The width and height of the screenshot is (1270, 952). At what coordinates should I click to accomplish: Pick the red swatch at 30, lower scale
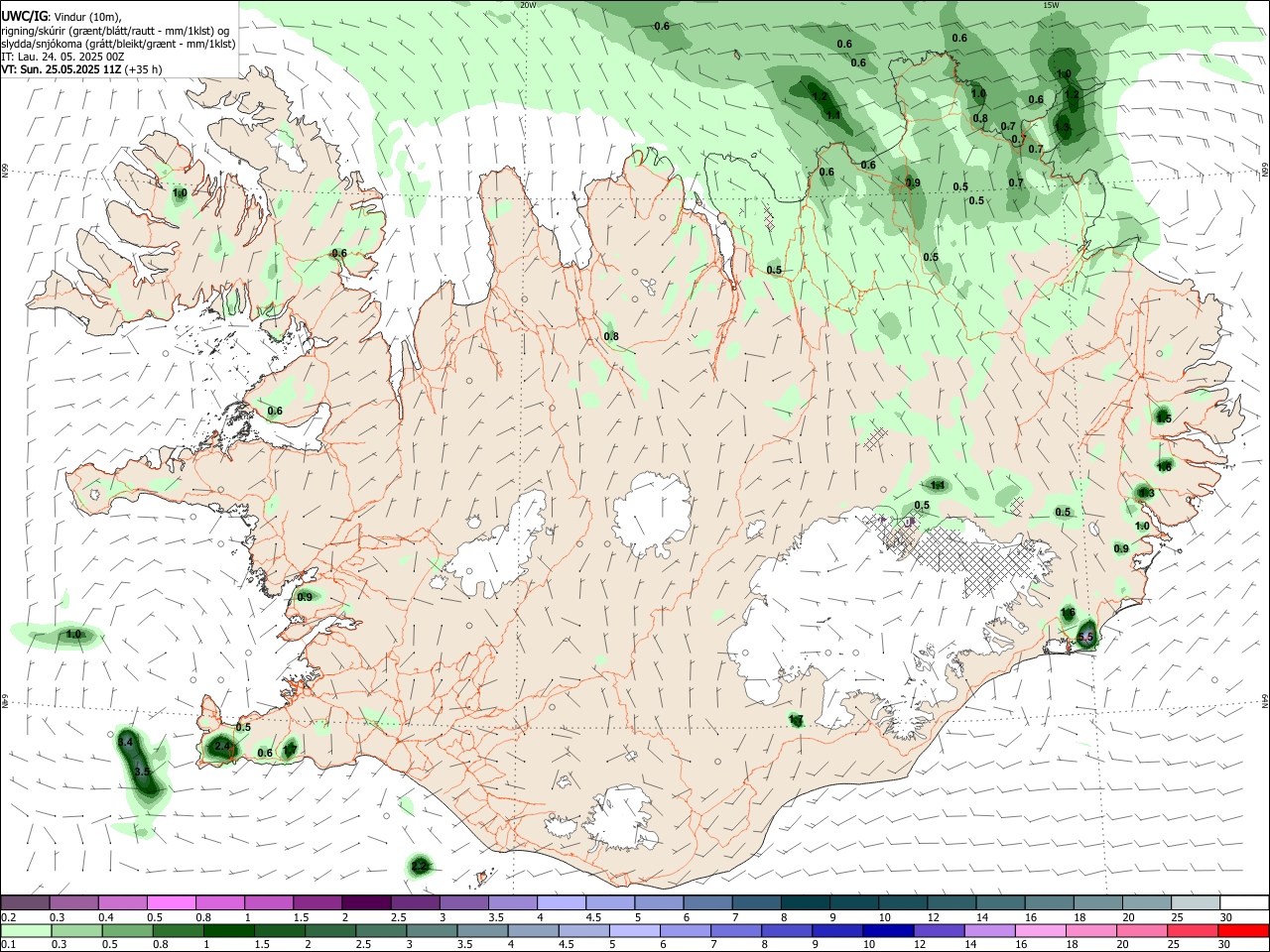point(1243,930)
